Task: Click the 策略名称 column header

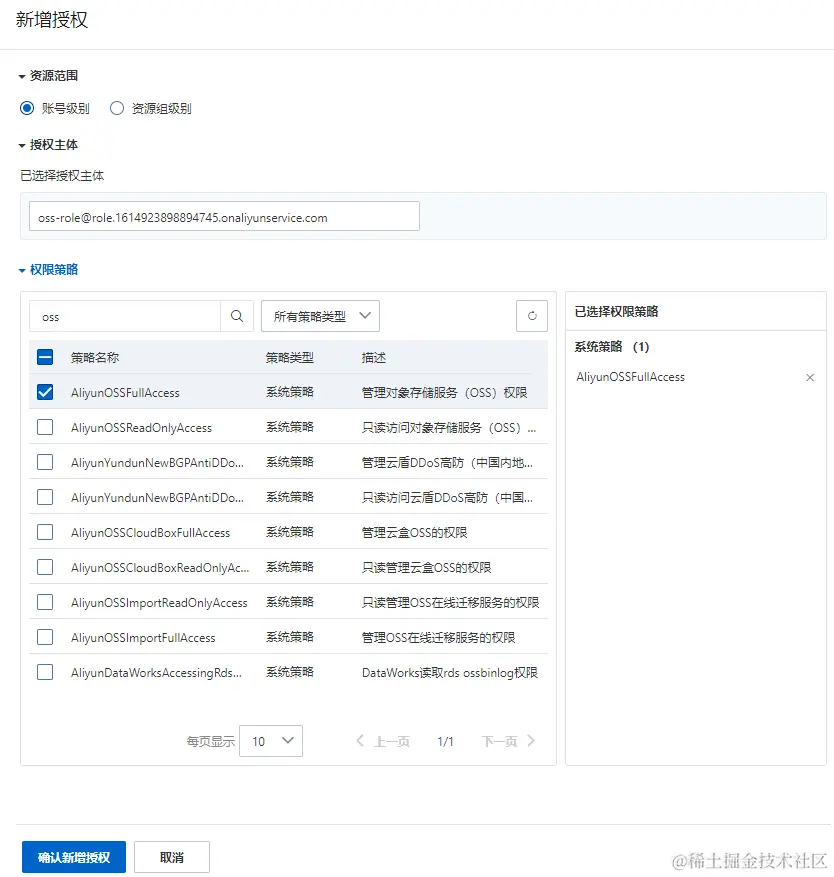Action: [x=95, y=357]
